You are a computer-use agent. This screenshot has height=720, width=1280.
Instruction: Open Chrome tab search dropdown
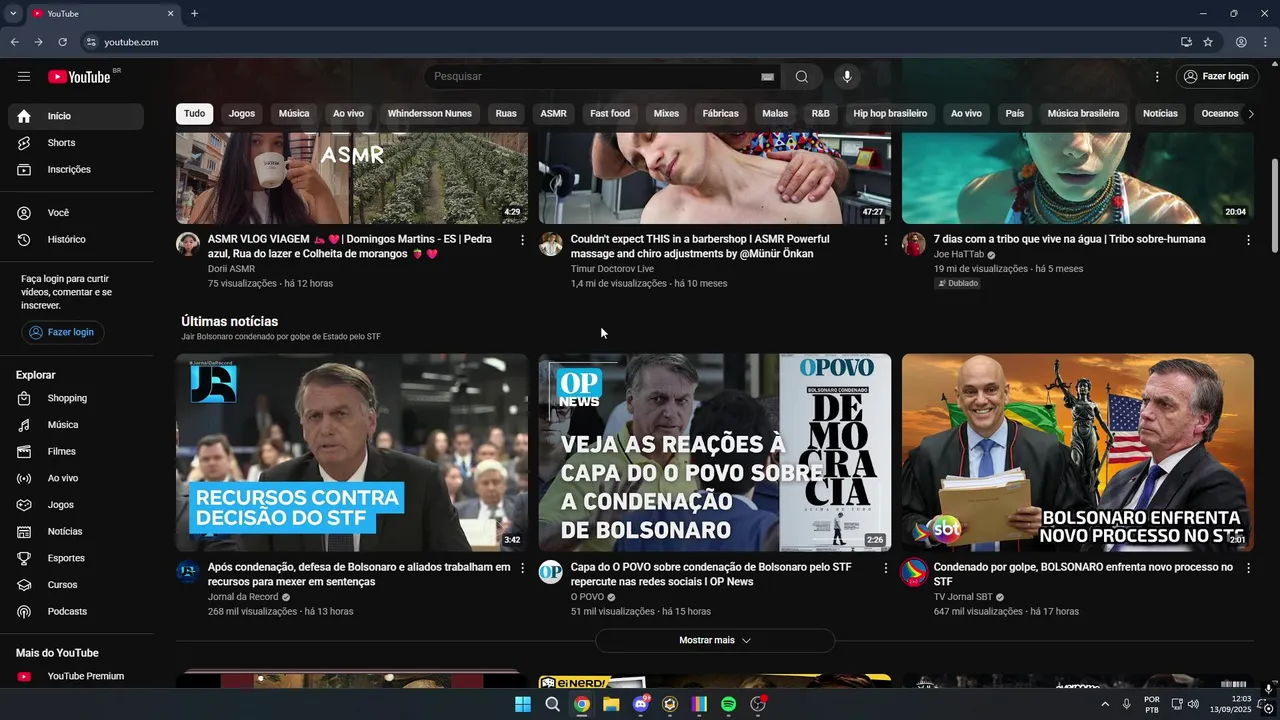13,14
